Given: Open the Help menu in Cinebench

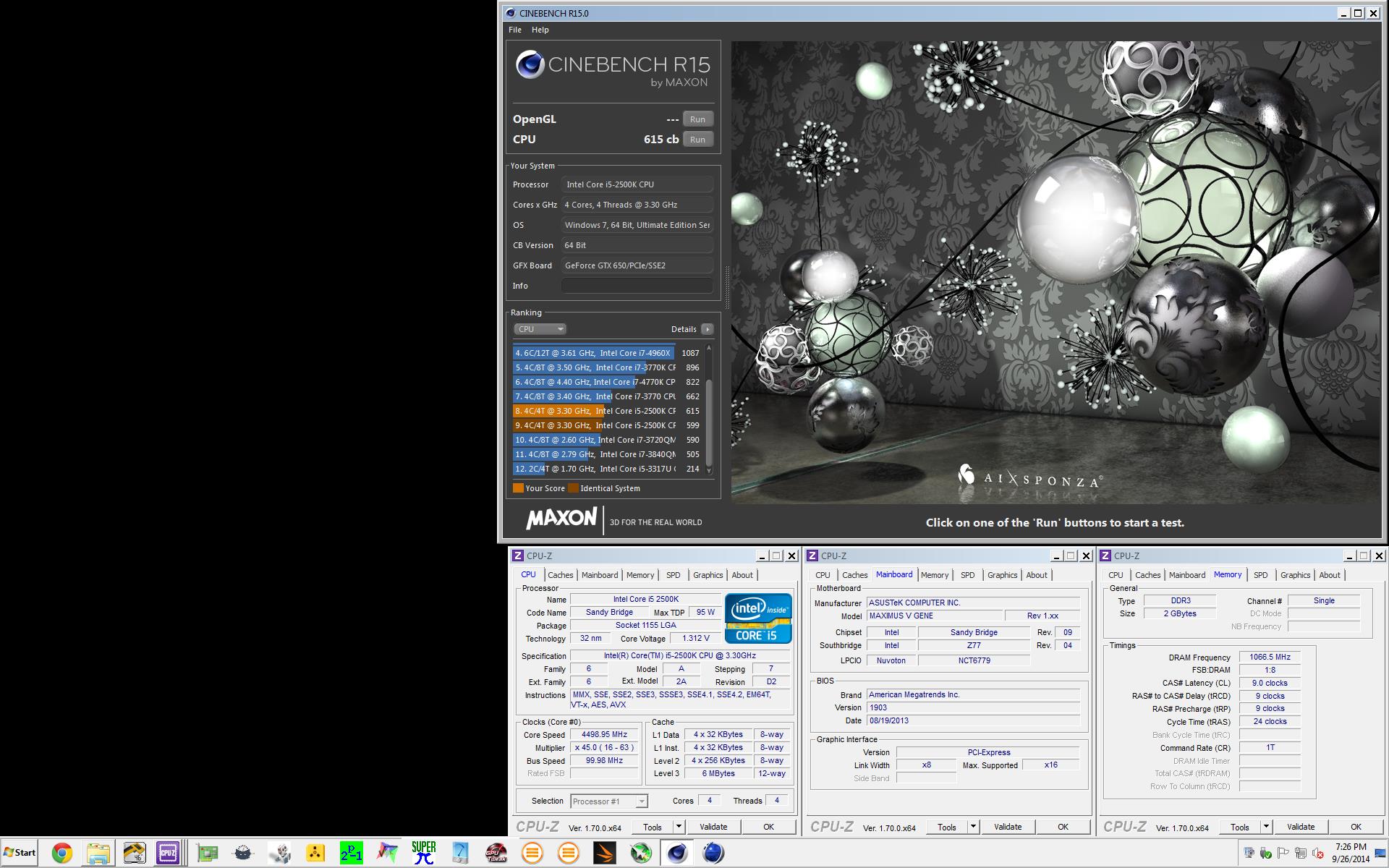Looking at the screenshot, I should [540, 30].
